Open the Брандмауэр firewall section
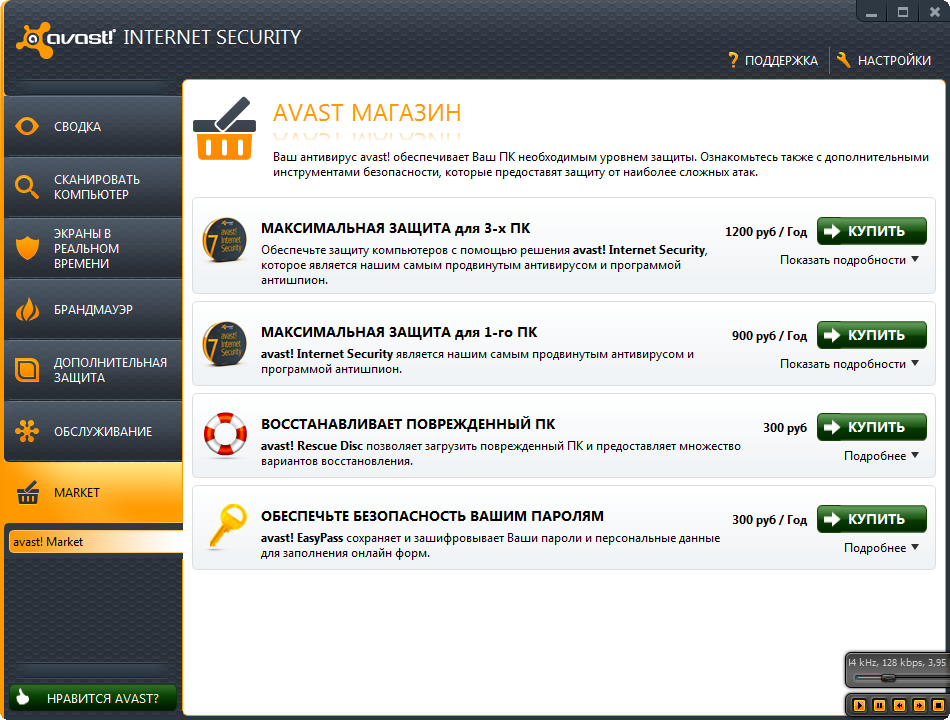 click(x=92, y=310)
